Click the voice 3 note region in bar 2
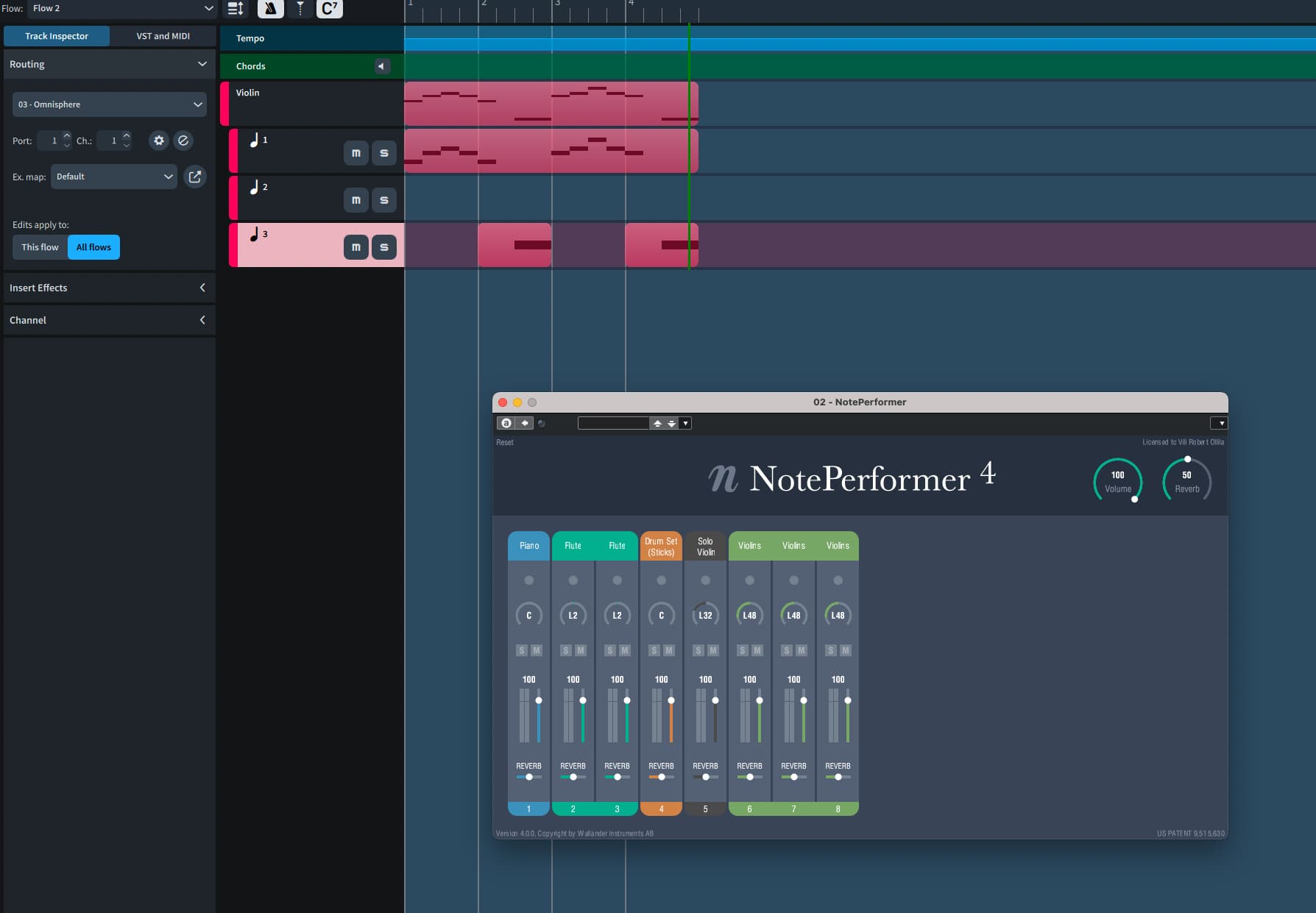The height and width of the screenshot is (913, 1316). coord(514,245)
